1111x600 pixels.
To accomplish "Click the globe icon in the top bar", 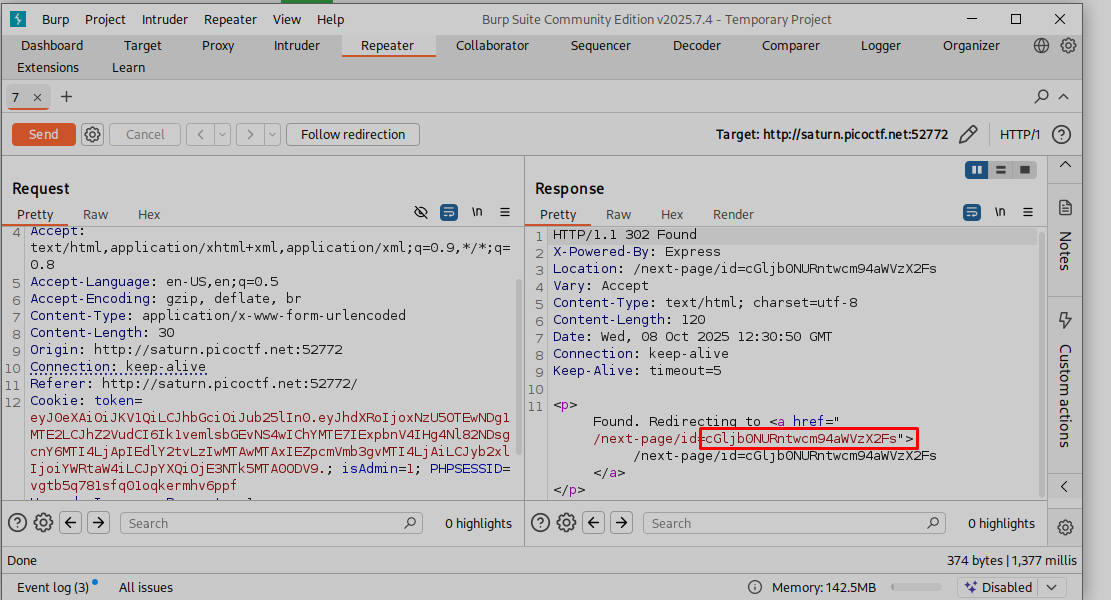I will click(x=1042, y=45).
